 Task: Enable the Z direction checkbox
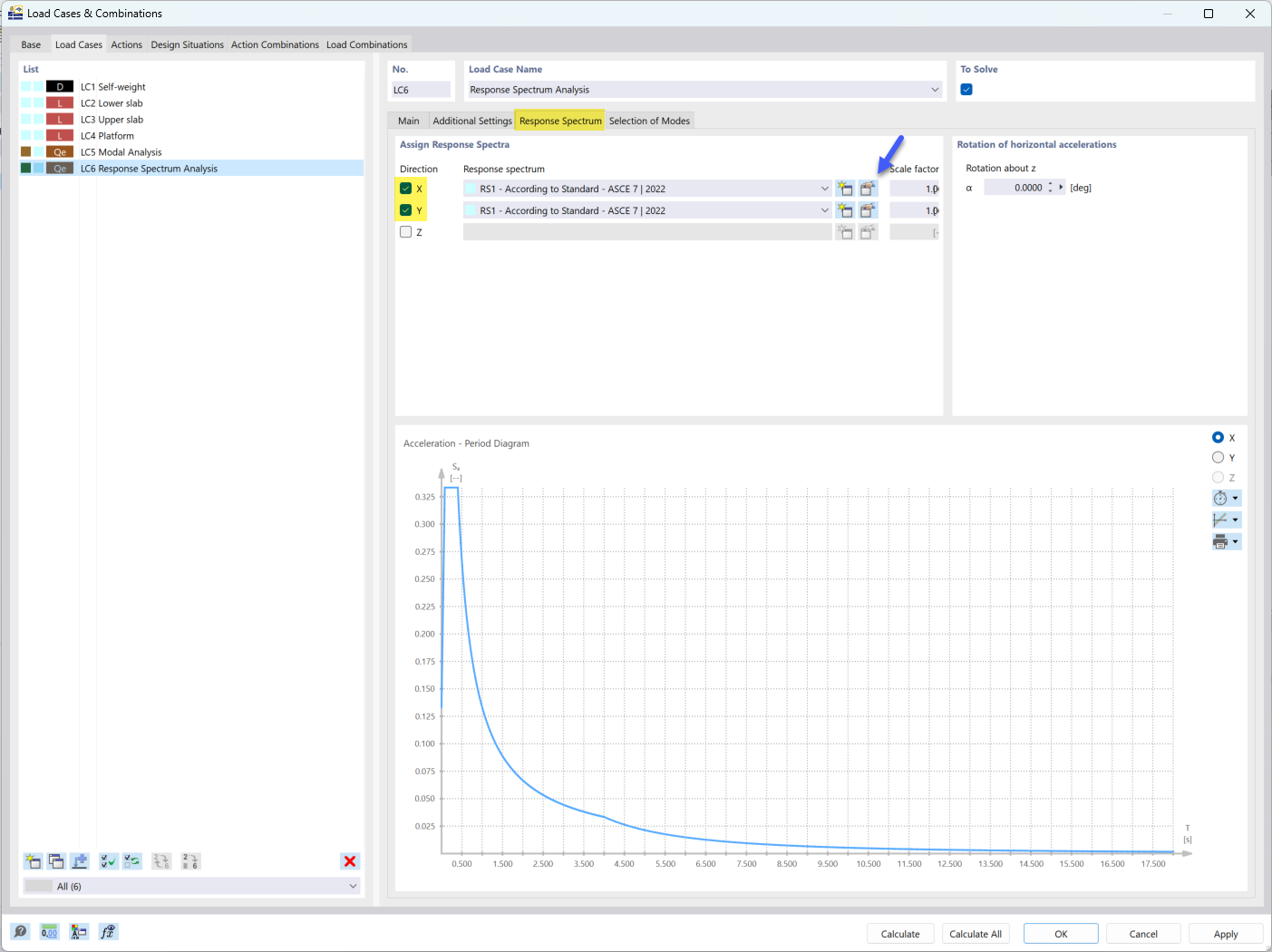(406, 232)
